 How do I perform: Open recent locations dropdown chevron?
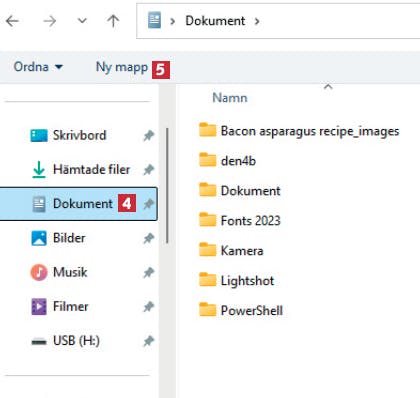(82, 21)
